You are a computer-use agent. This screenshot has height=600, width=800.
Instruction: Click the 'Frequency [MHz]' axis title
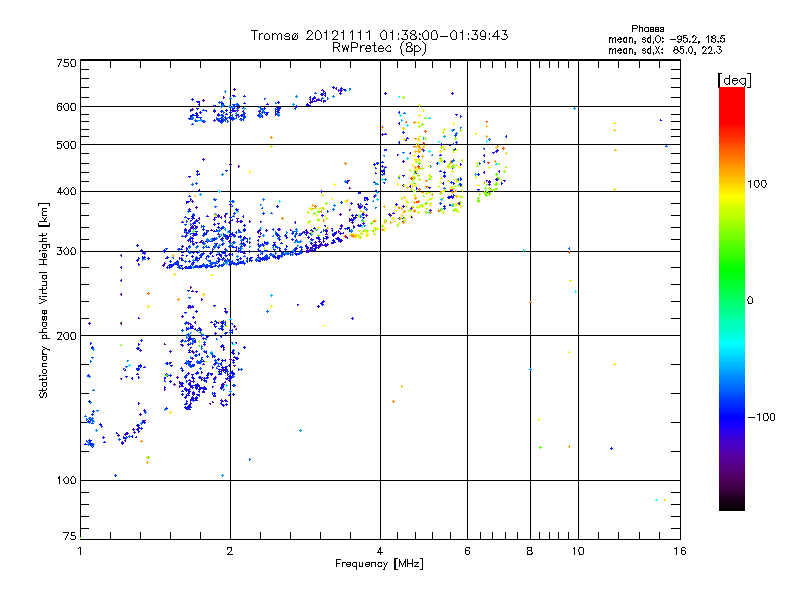(380, 564)
